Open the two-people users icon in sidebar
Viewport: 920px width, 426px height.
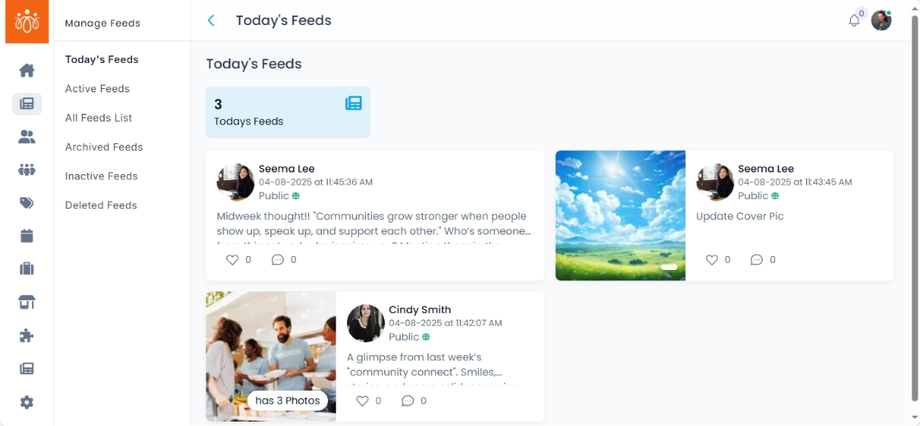(x=27, y=137)
